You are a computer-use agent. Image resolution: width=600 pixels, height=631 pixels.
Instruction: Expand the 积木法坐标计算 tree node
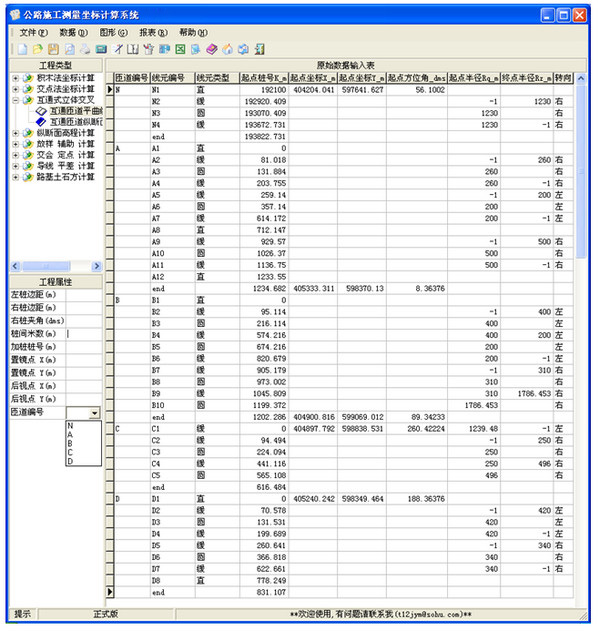[x=15, y=78]
